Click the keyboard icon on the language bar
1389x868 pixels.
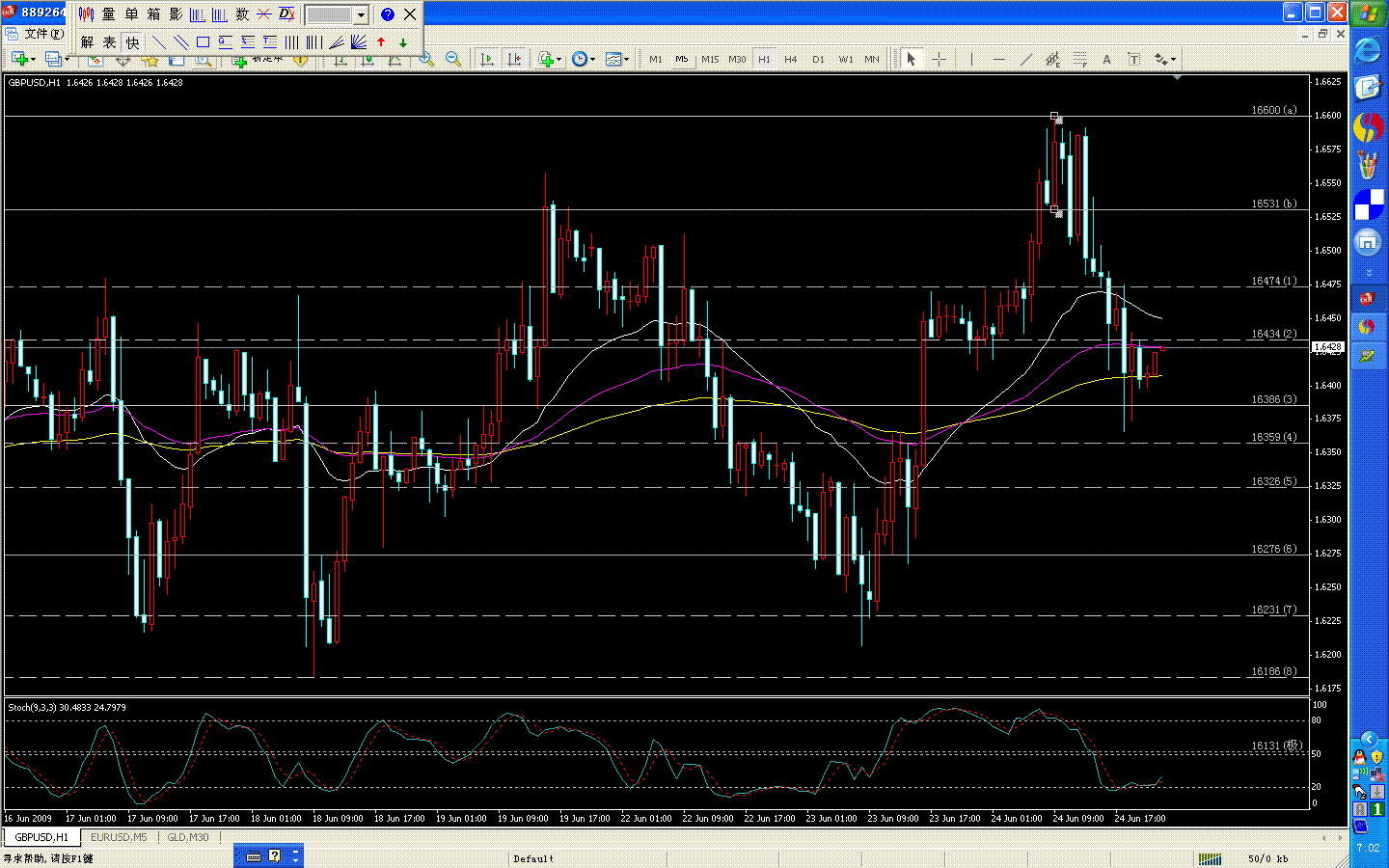(x=254, y=856)
